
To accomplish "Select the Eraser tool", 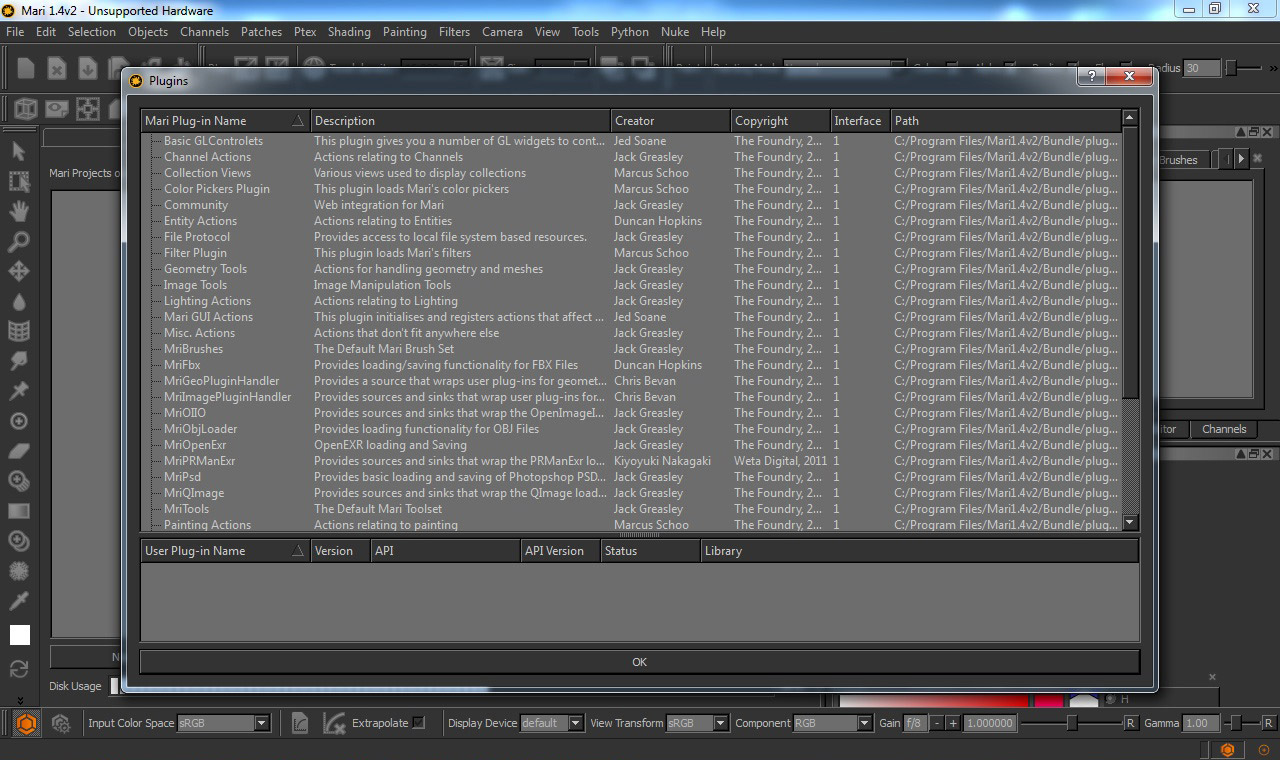I will [x=18, y=451].
